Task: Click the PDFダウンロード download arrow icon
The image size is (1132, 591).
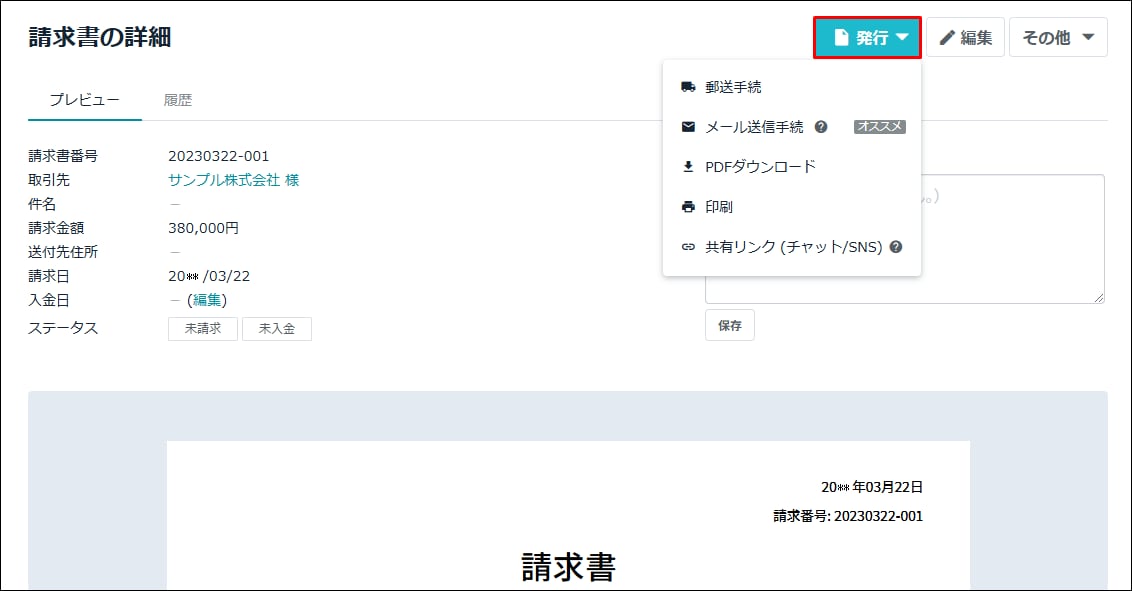Action: (688, 167)
